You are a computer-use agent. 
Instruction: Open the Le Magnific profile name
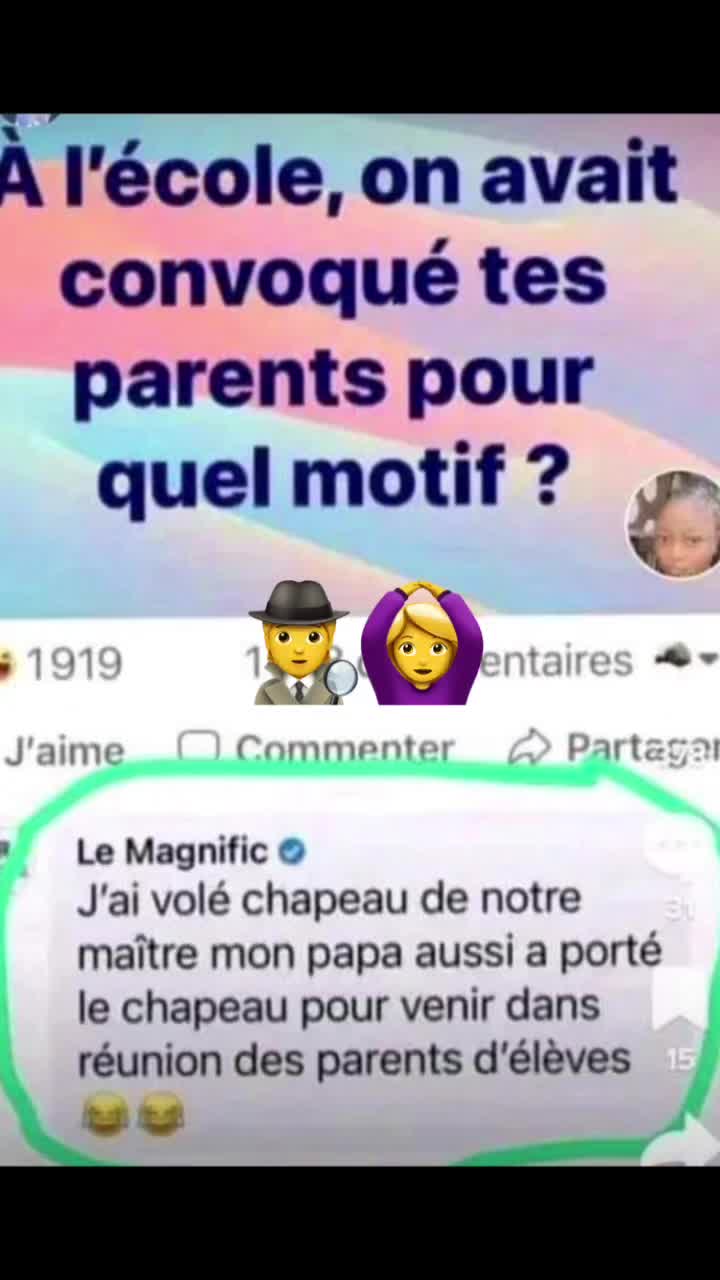(172, 852)
